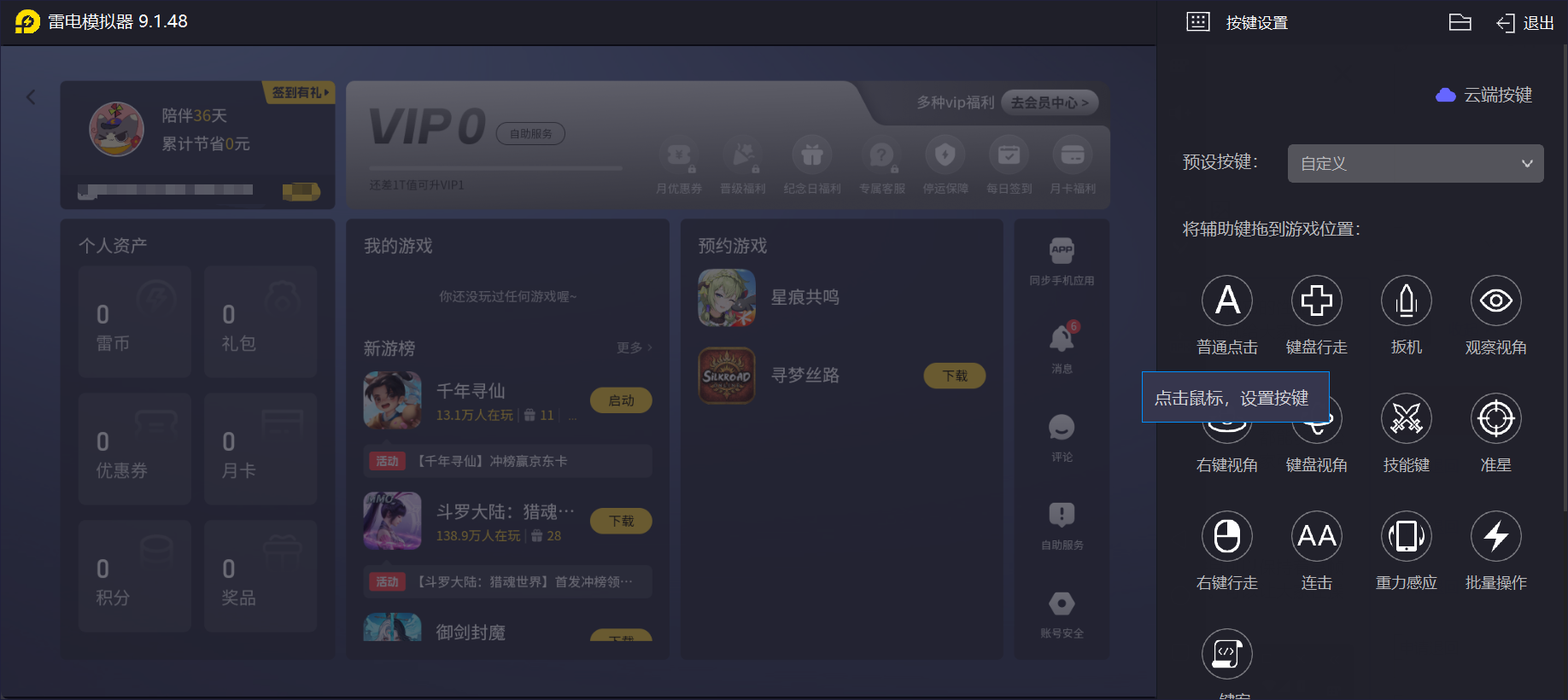
Task: Select the 普通点击 tap key icon
Action: tap(1227, 300)
